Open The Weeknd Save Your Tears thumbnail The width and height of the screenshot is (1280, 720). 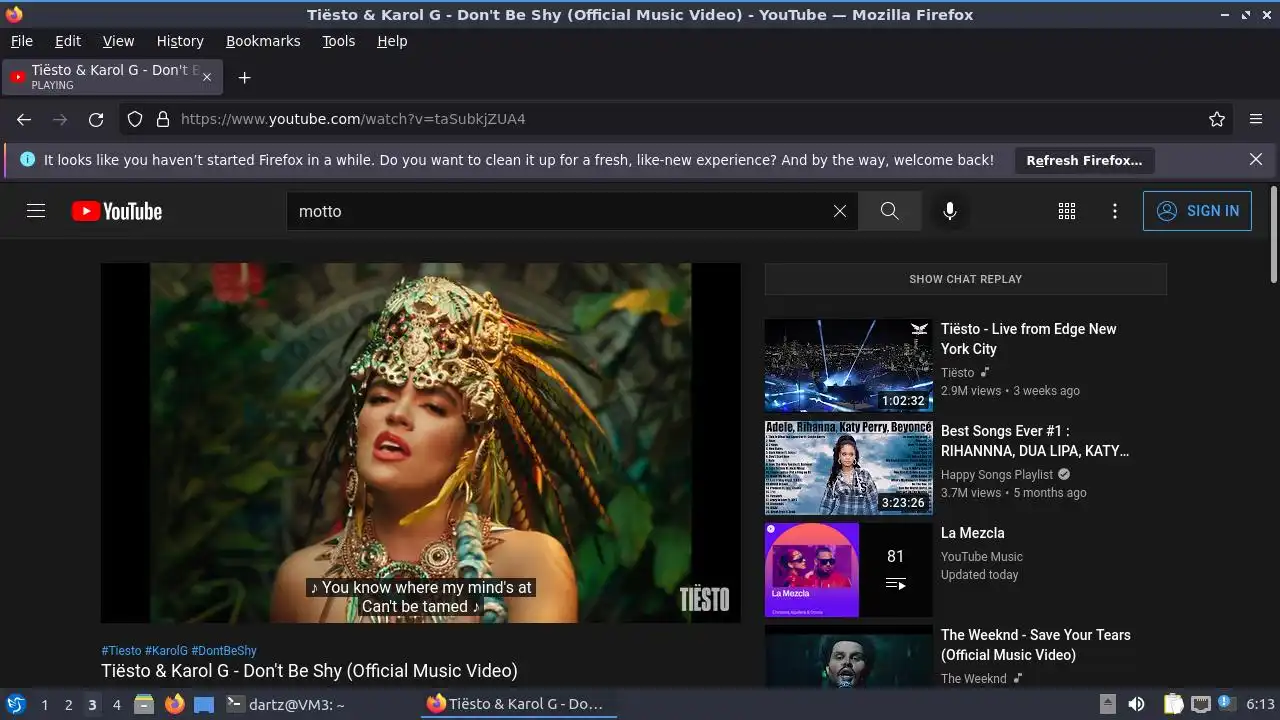[848, 656]
